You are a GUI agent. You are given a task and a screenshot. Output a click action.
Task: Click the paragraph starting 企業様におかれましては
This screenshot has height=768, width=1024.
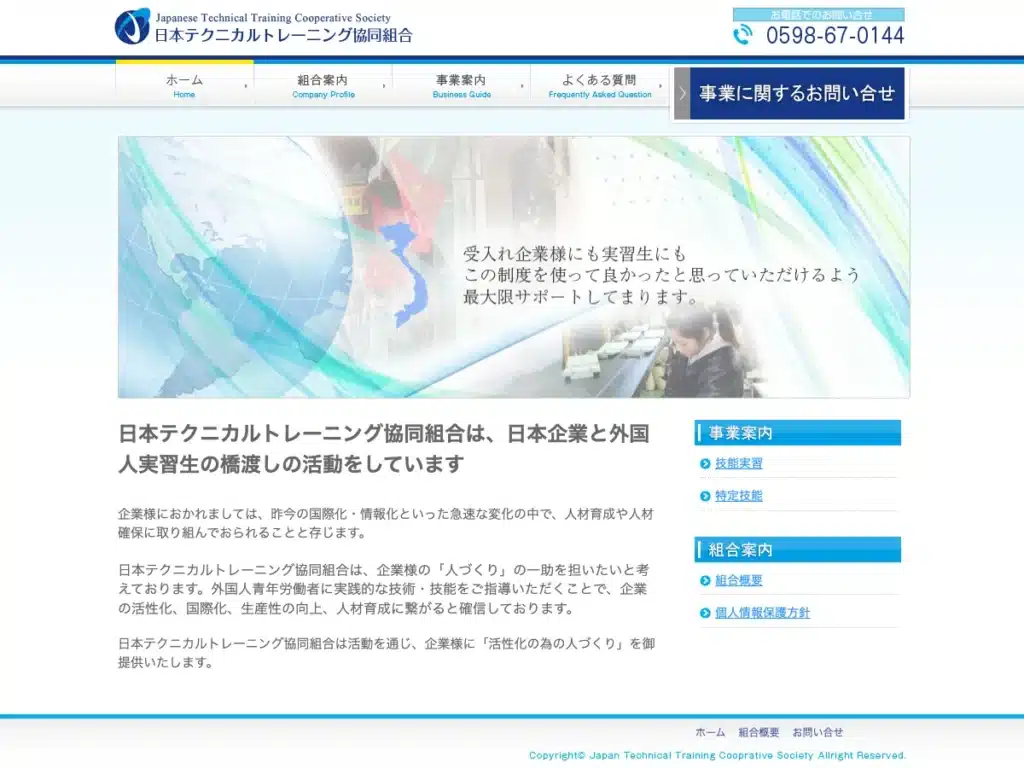(386, 523)
